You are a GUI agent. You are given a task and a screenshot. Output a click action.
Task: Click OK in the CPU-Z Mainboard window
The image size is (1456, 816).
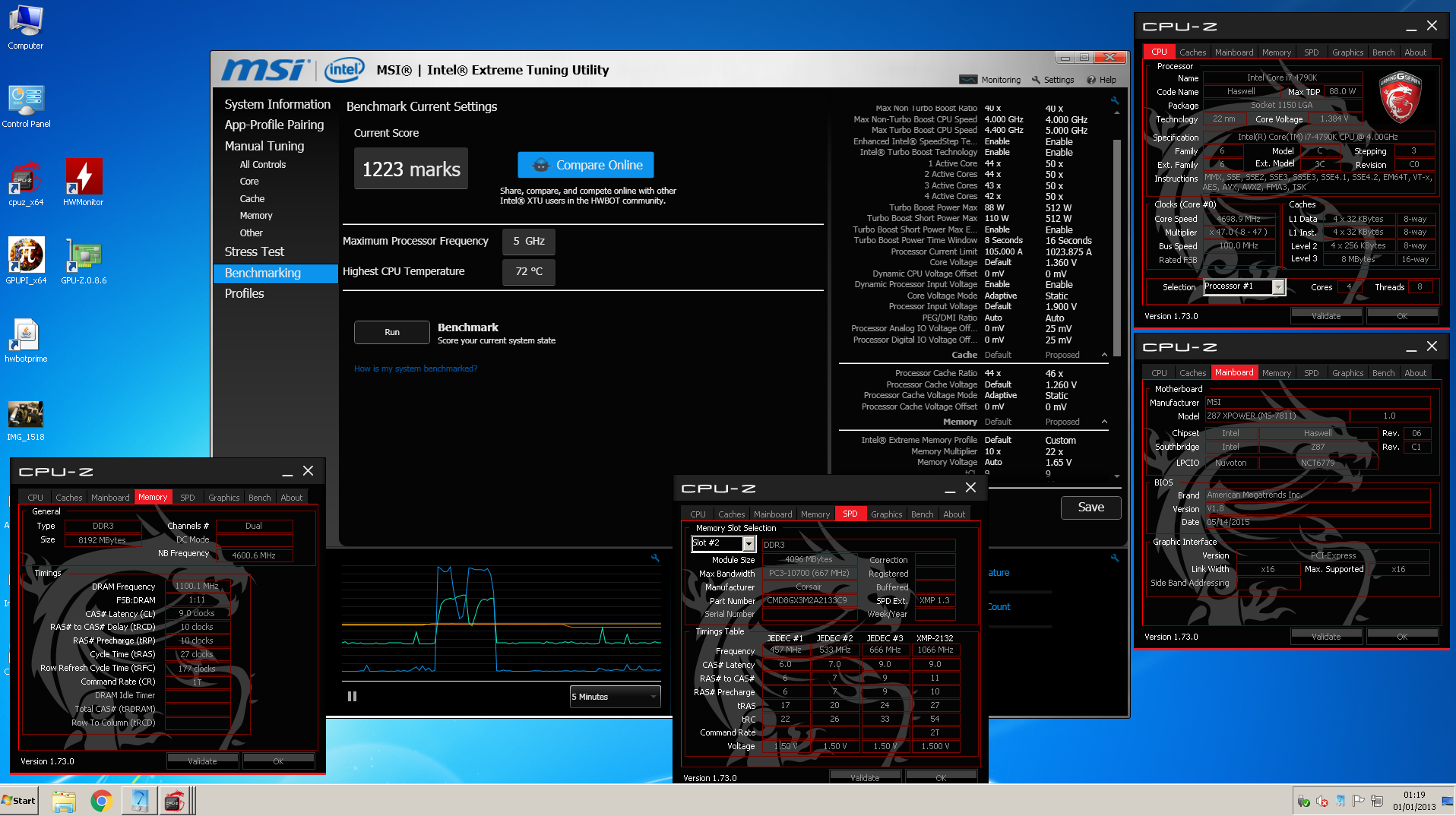(x=1402, y=637)
